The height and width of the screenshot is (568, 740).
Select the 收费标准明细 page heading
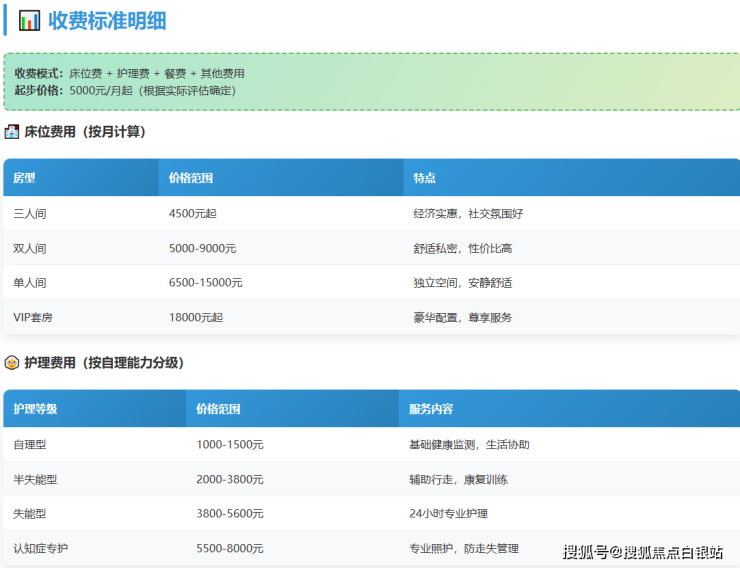pos(107,21)
